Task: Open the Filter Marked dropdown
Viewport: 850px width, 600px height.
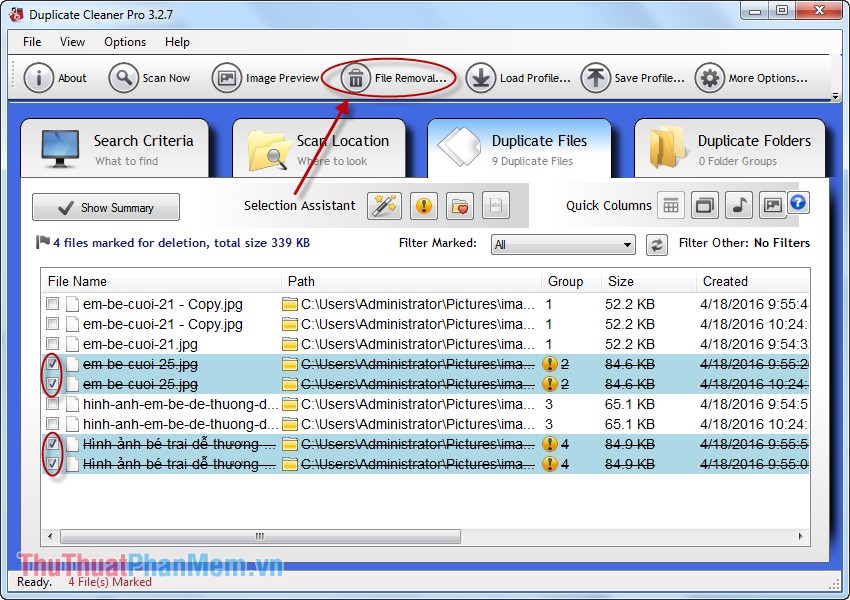Action: [x=562, y=244]
